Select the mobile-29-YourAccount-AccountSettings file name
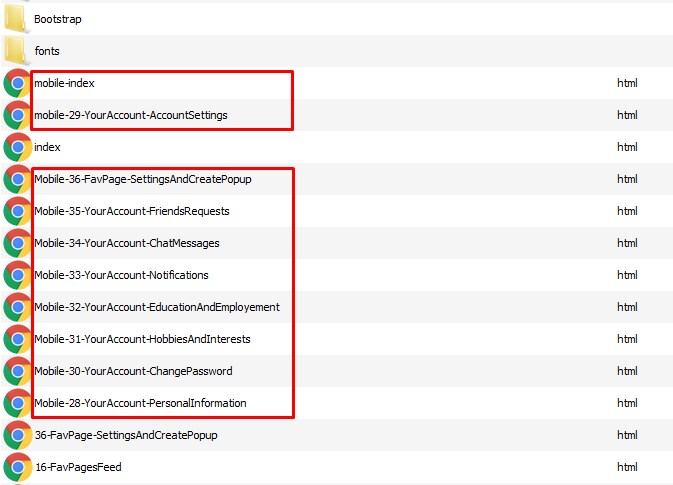Image resolution: width=673 pixels, height=485 pixels. [x=130, y=115]
